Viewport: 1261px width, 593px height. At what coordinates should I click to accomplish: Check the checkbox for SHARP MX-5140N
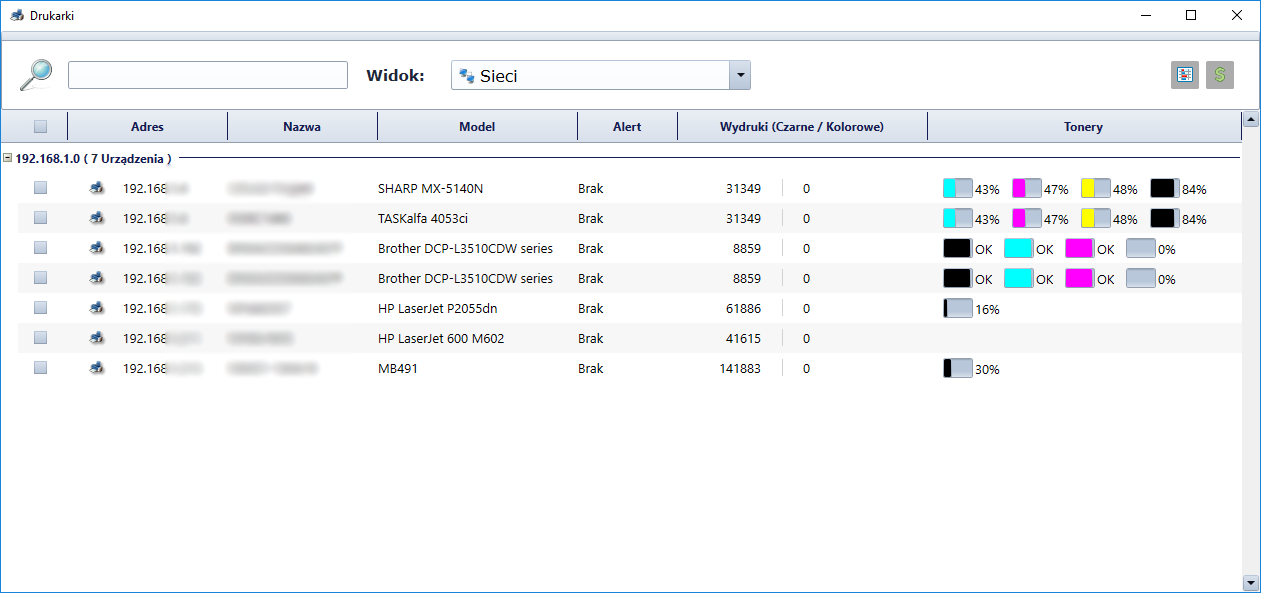[39, 187]
